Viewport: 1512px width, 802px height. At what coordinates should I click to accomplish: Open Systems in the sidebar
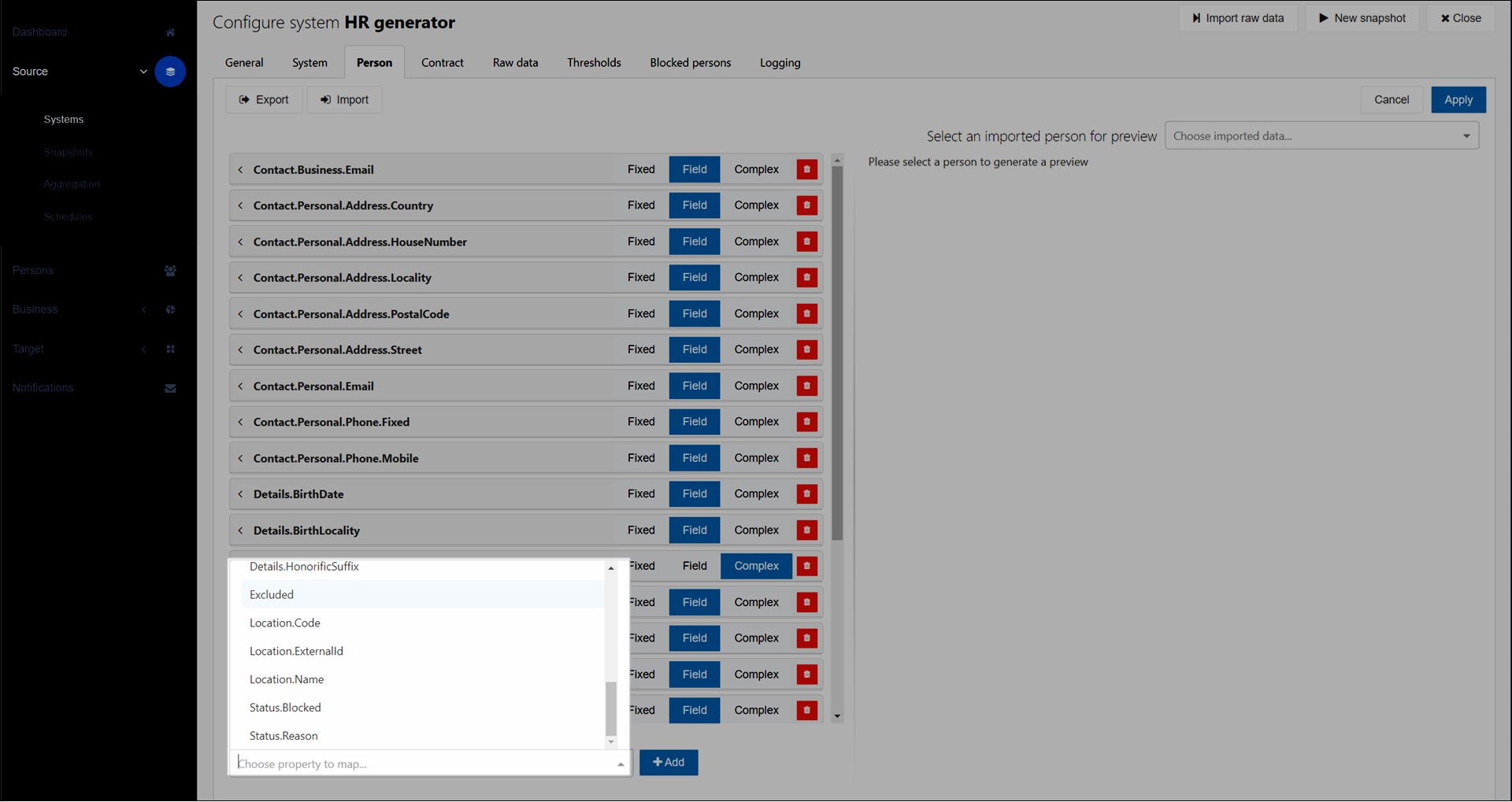click(x=64, y=120)
